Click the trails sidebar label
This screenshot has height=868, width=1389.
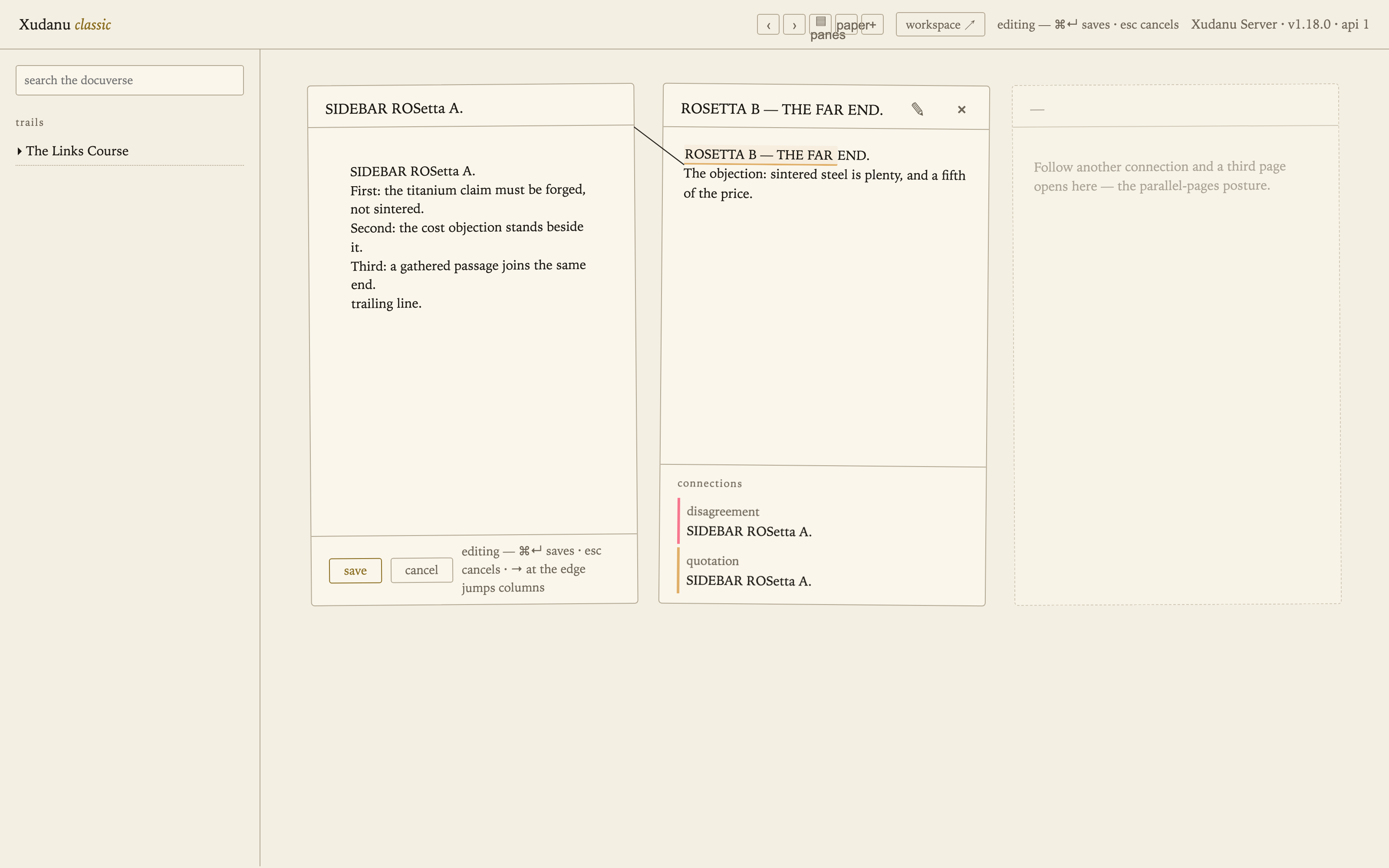[x=30, y=123]
